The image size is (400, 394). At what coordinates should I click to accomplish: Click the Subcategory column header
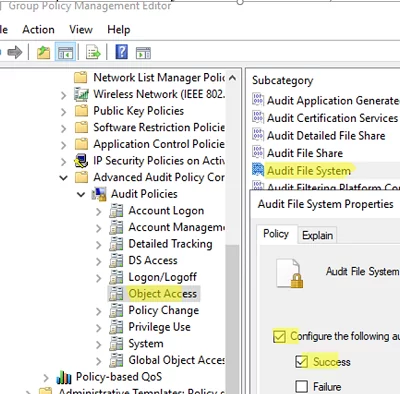[x=283, y=80]
